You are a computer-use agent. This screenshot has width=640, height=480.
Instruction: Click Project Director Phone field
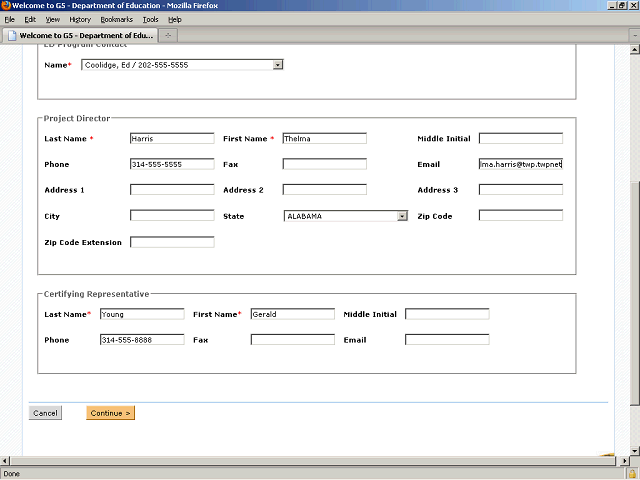click(x=172, y=164)
